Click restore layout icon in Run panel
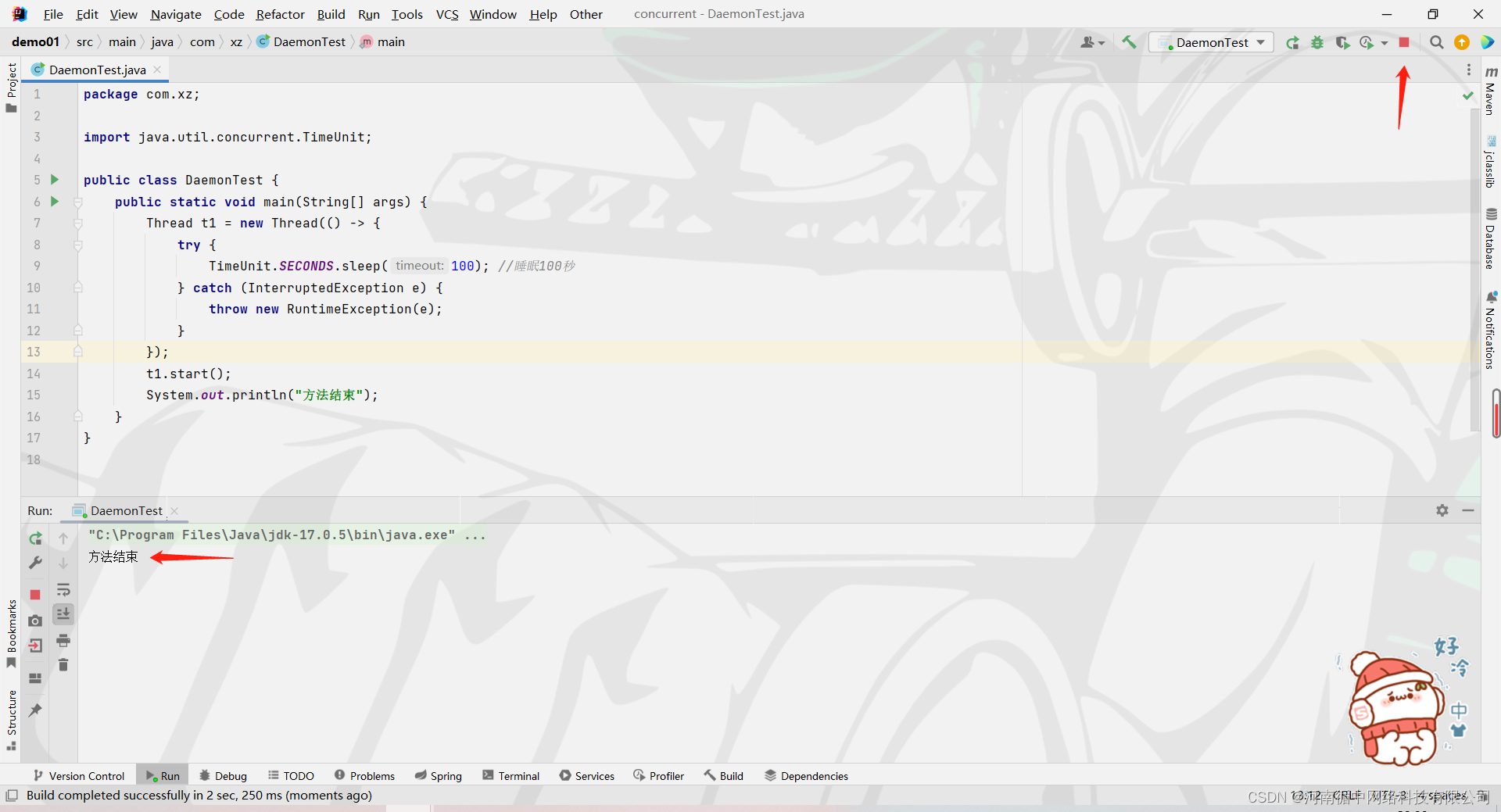Image resolution: width=1501 pixels, height=812 pixels. (35, 678)
